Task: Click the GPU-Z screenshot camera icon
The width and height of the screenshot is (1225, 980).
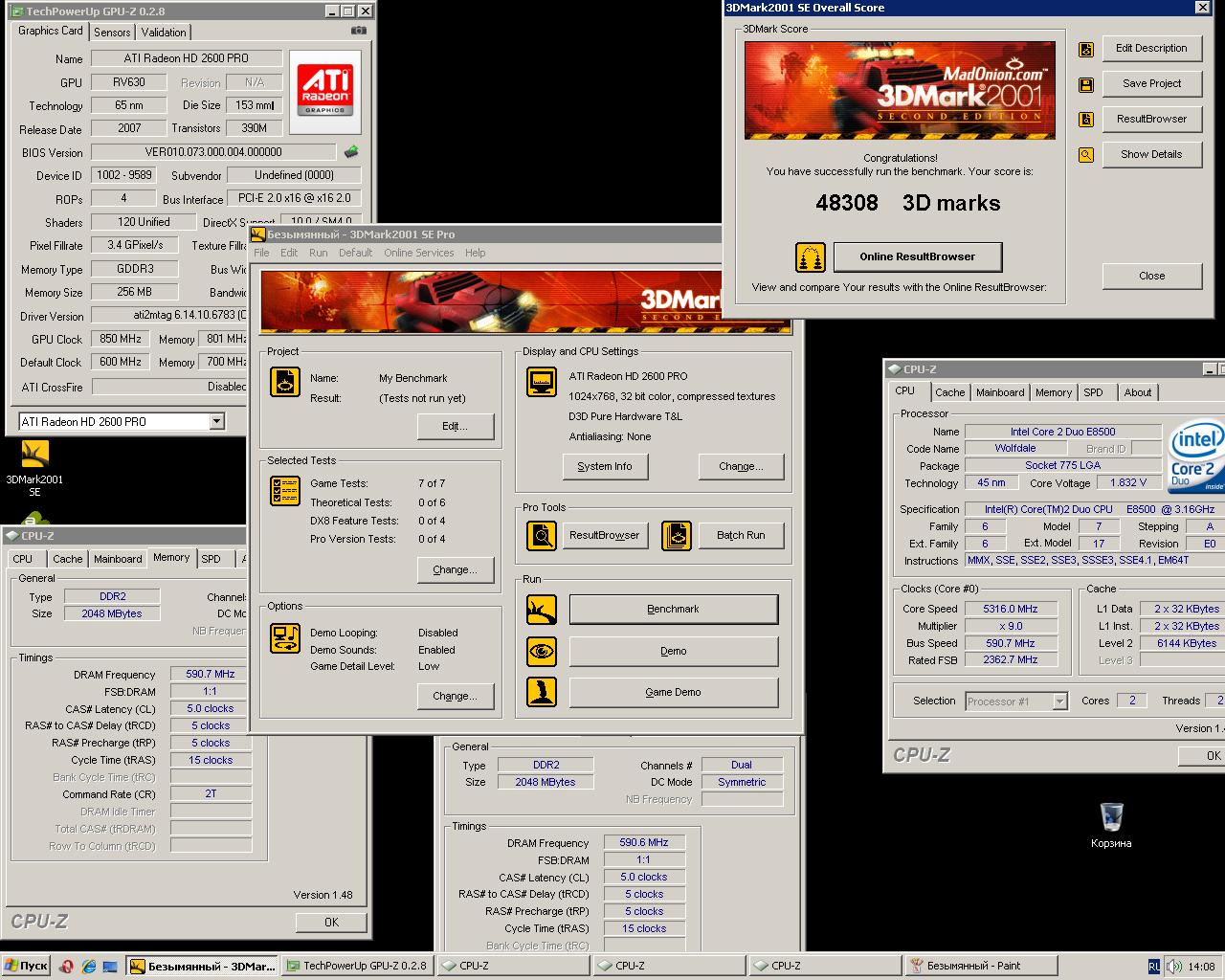Action: pos(358,31)
